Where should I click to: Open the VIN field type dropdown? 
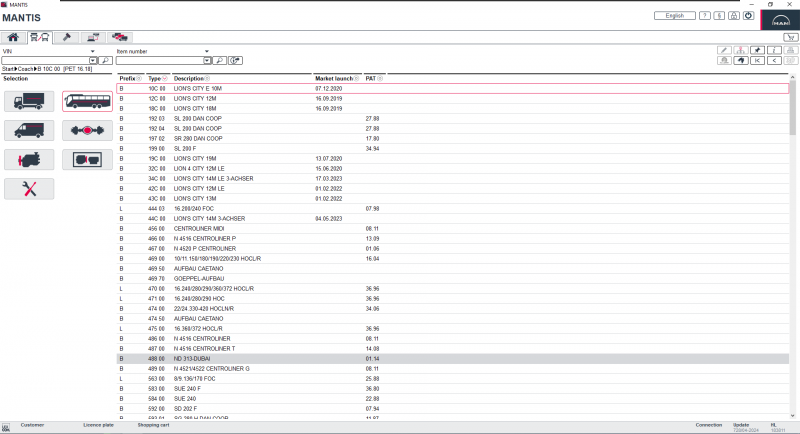(92, 52)
